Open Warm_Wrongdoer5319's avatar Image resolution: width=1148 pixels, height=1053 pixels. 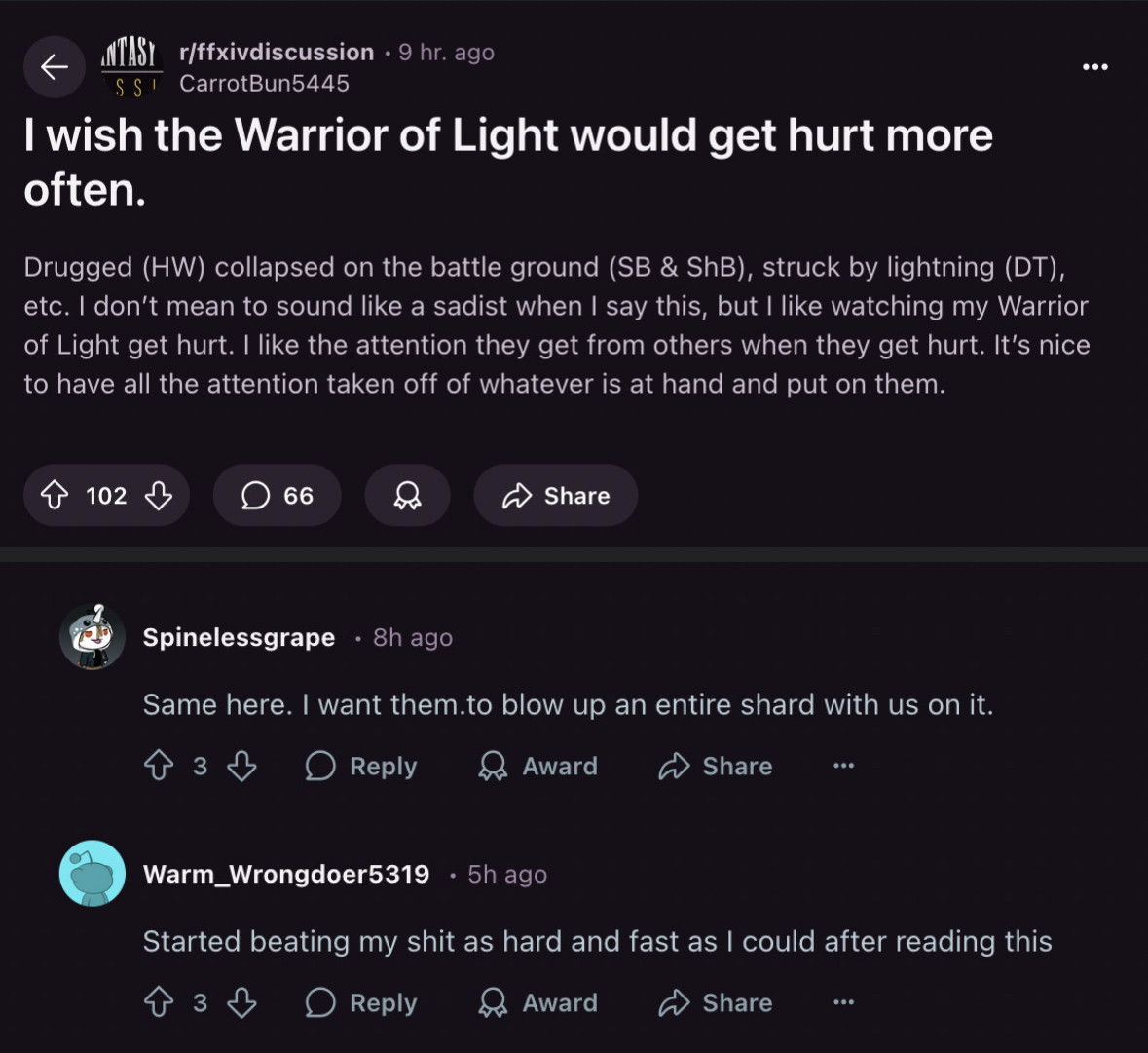point(93,874)
